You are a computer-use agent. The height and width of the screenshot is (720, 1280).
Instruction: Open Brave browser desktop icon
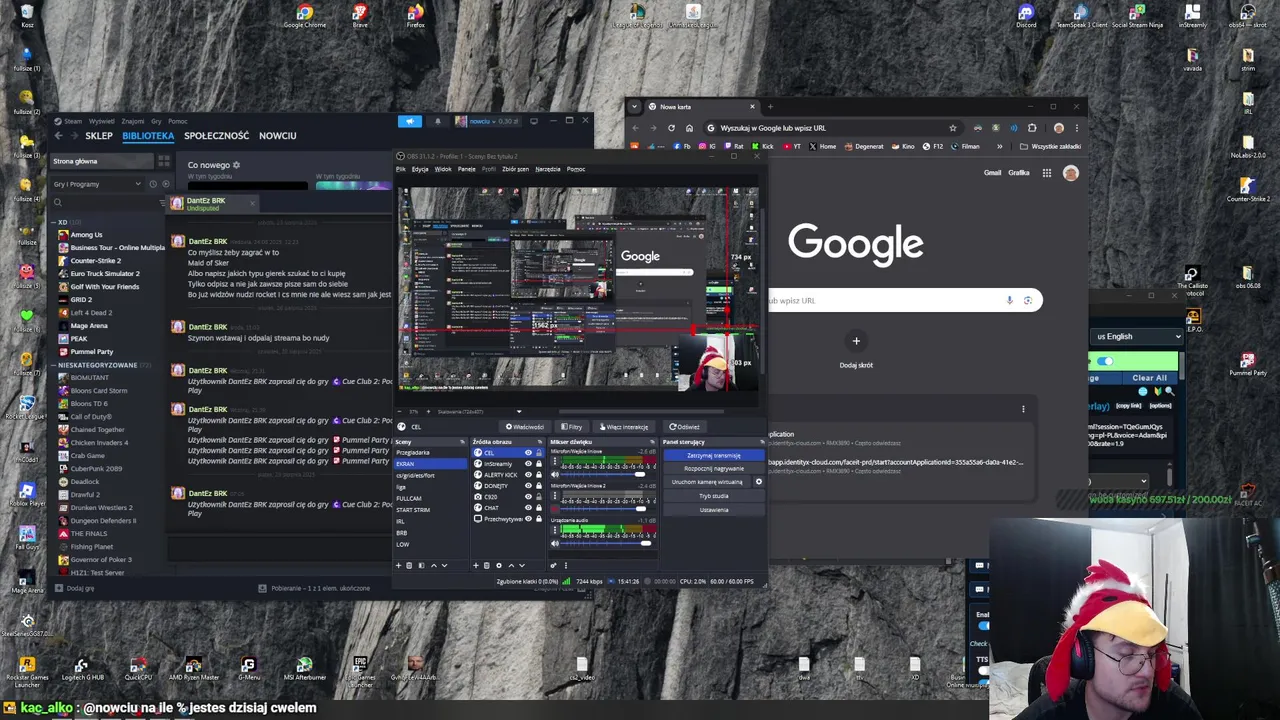pyautogui.click(x=360, y=16)
